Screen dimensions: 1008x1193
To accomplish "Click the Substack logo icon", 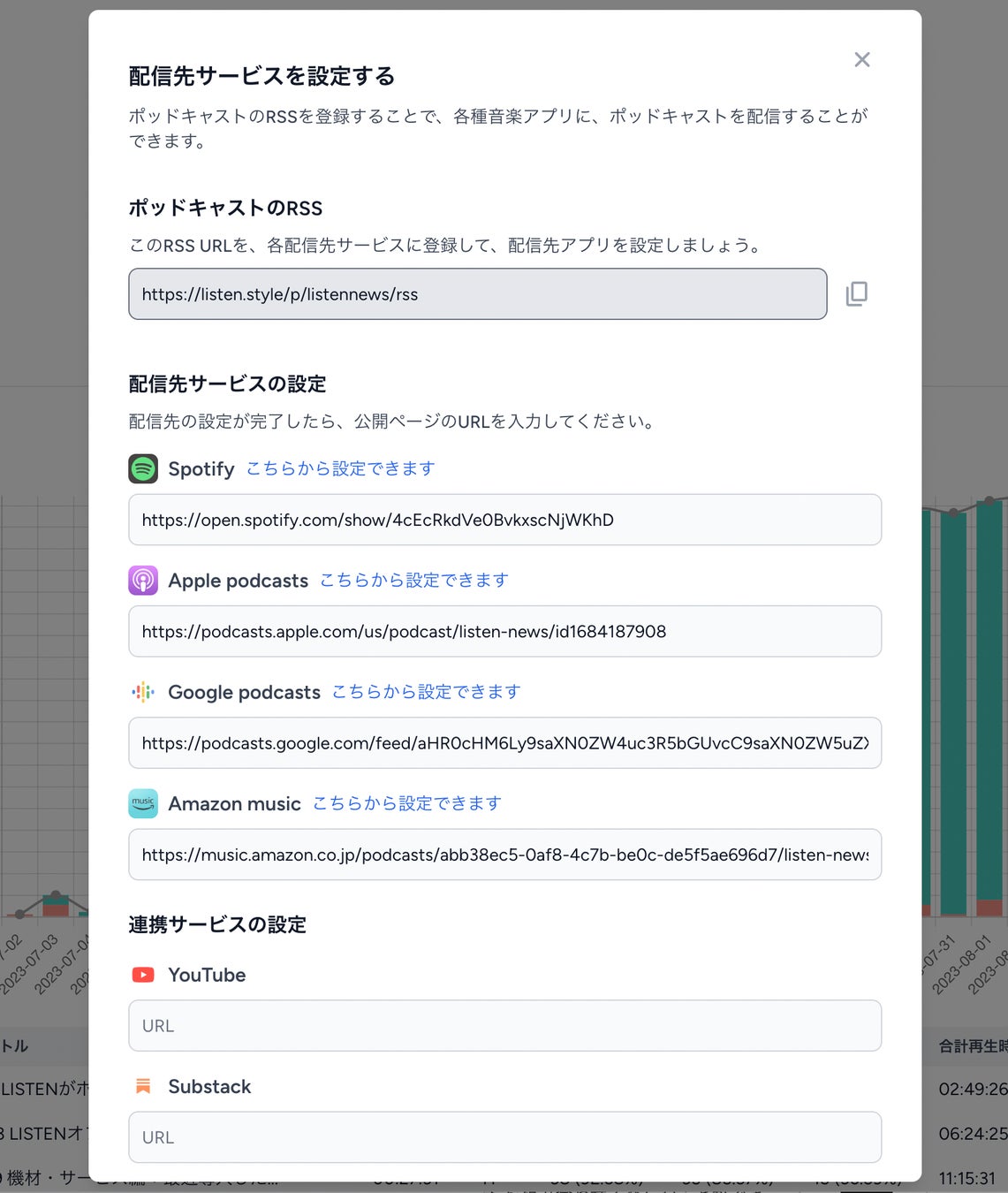I will [x=143, y=1086].
